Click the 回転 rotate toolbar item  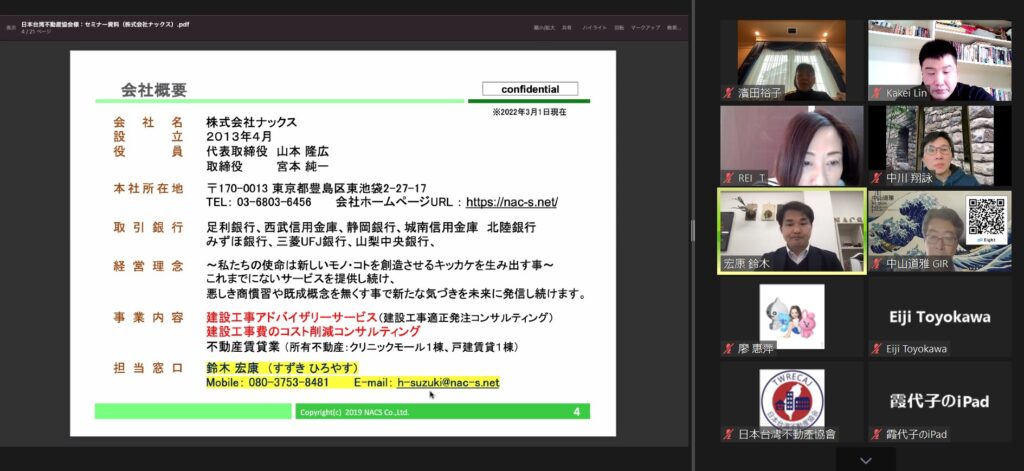click(x=619, y=27)
